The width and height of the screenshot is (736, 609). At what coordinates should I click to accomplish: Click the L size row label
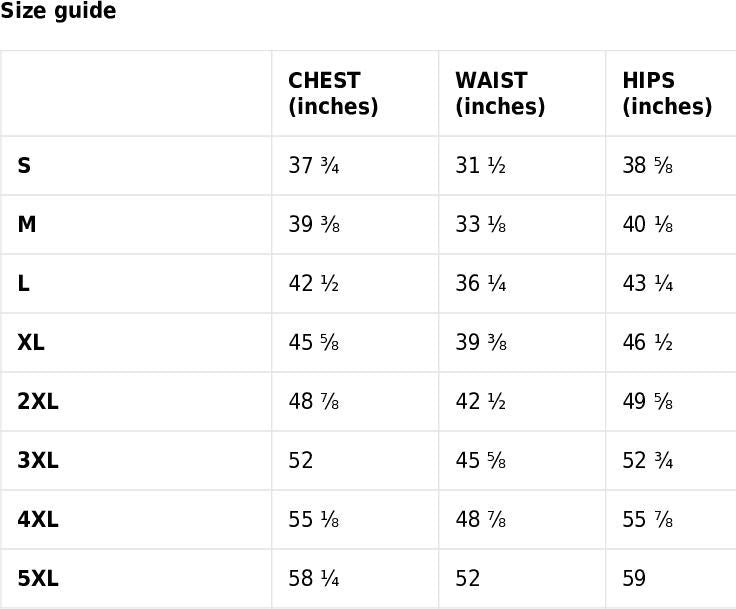(23, 284)
